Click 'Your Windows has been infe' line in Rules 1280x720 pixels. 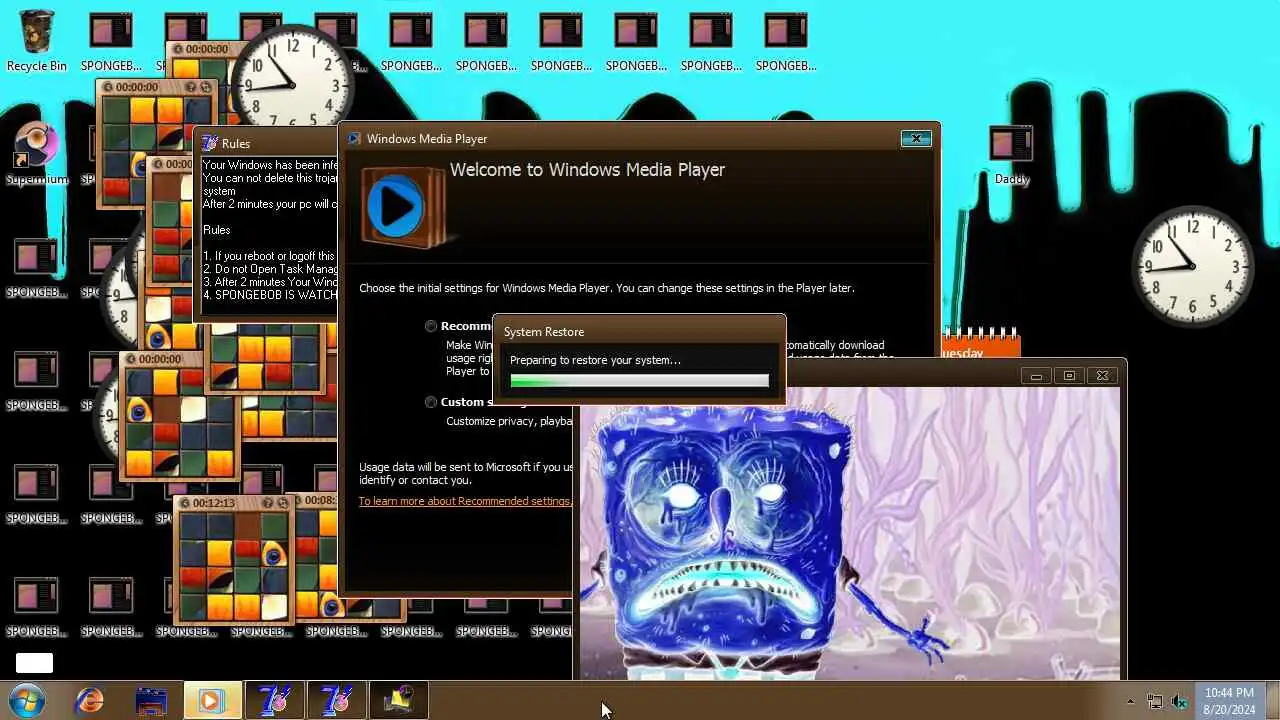coord(268,165)
